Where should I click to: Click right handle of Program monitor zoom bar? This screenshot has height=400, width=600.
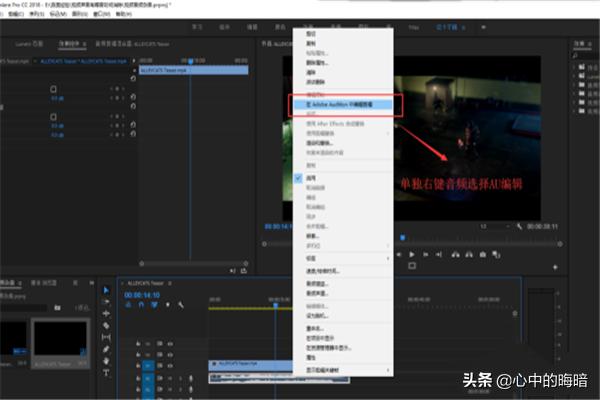point(560,244)
